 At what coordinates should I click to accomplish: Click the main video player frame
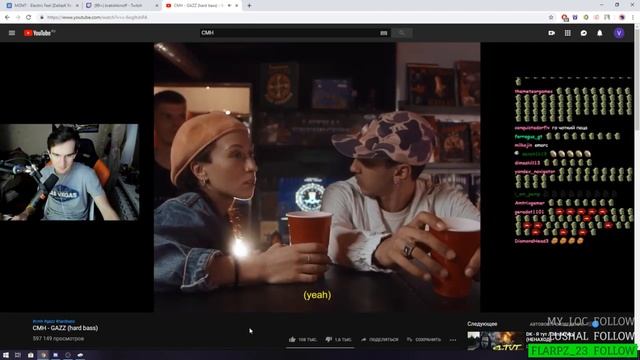click(x=317, y=177)
